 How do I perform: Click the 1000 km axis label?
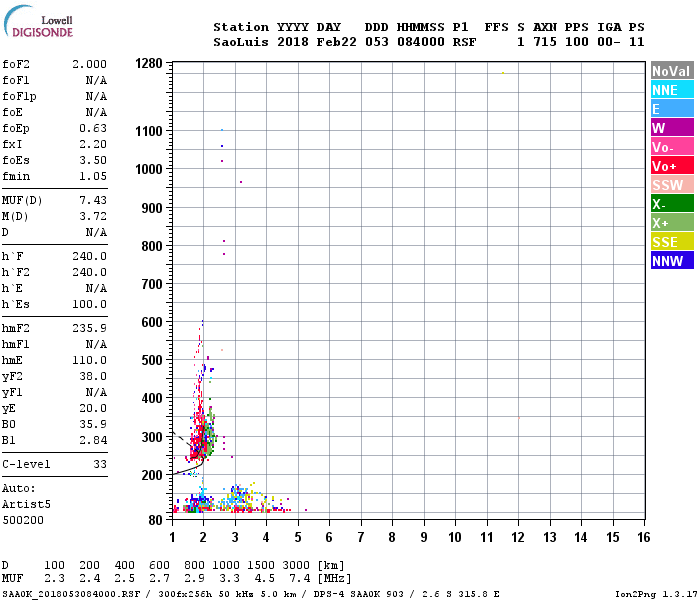149,169
